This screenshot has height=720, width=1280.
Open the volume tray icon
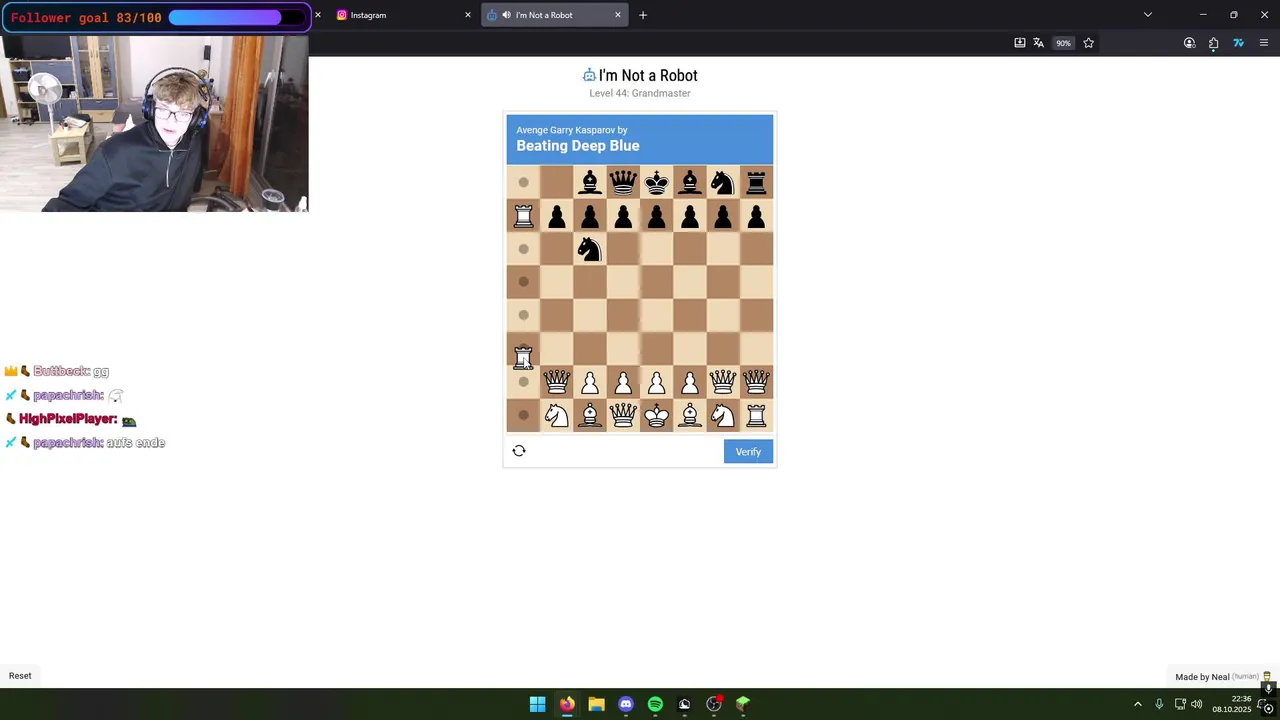coord(1196,704)
